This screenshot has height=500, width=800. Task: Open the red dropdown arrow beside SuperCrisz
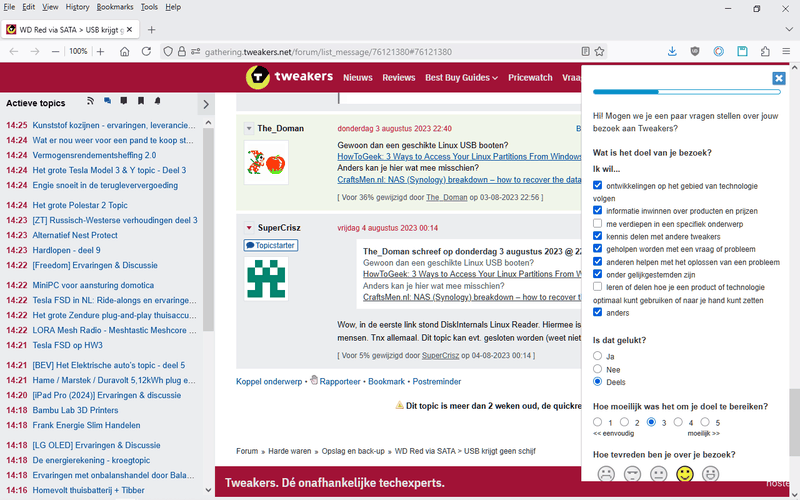249,228
